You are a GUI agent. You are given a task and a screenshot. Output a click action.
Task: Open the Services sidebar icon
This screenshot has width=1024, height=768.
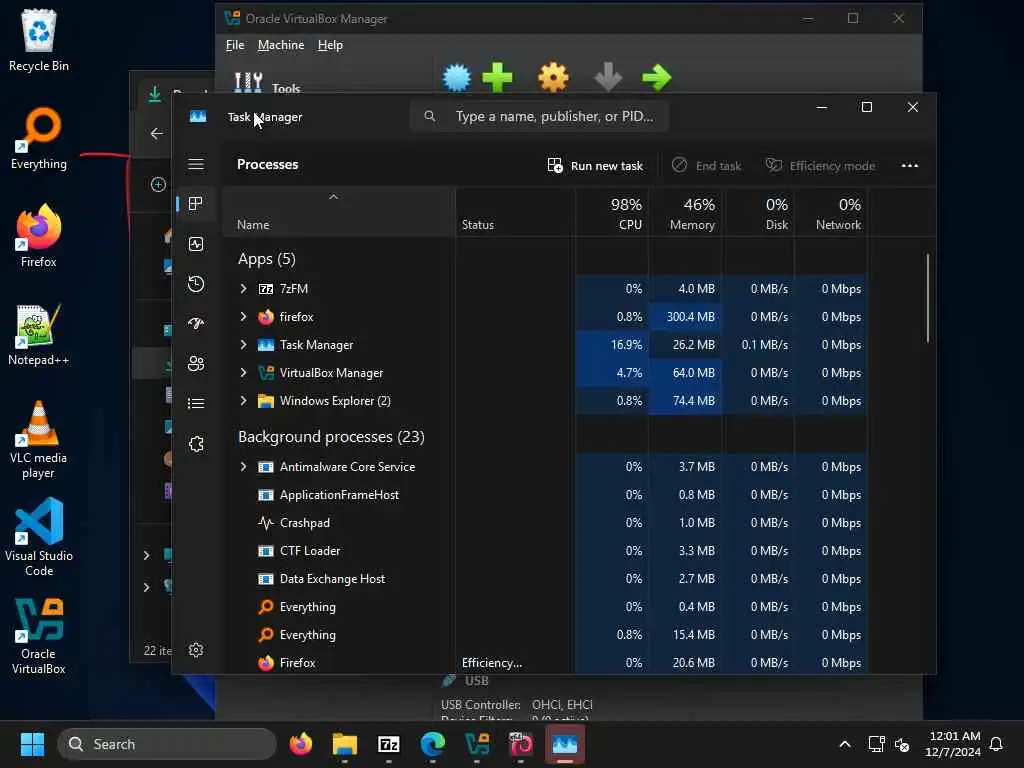point(196,444)
